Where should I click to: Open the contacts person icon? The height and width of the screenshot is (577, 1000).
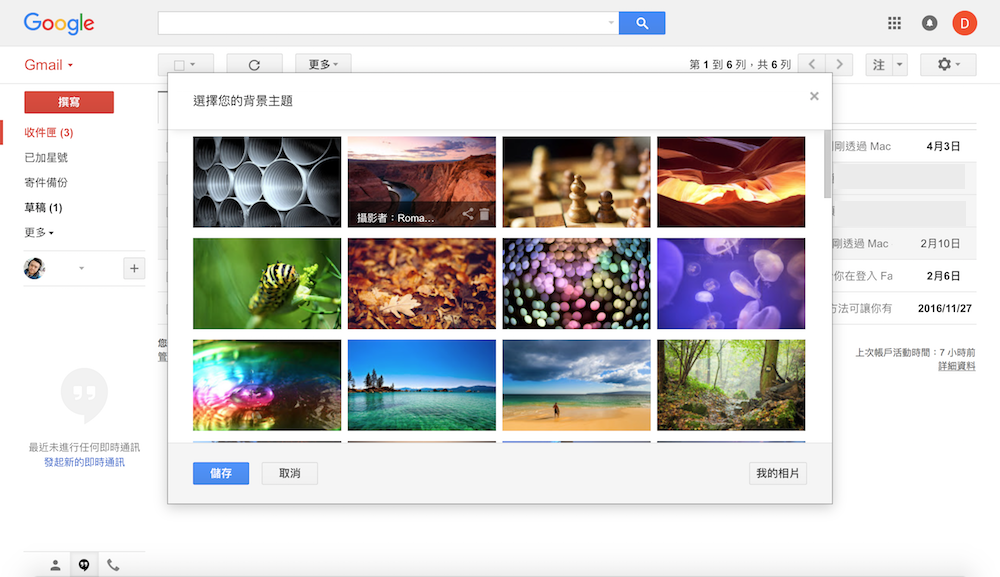[55, 565]
